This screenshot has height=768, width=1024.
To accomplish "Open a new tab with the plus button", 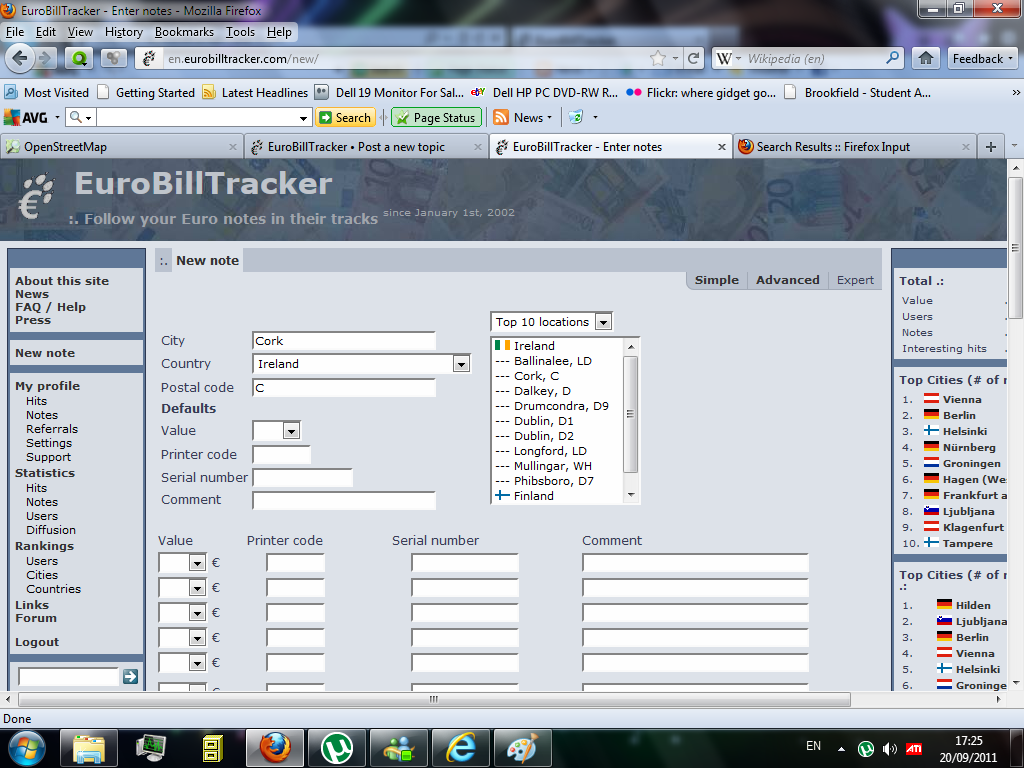I will coord(990,147).
